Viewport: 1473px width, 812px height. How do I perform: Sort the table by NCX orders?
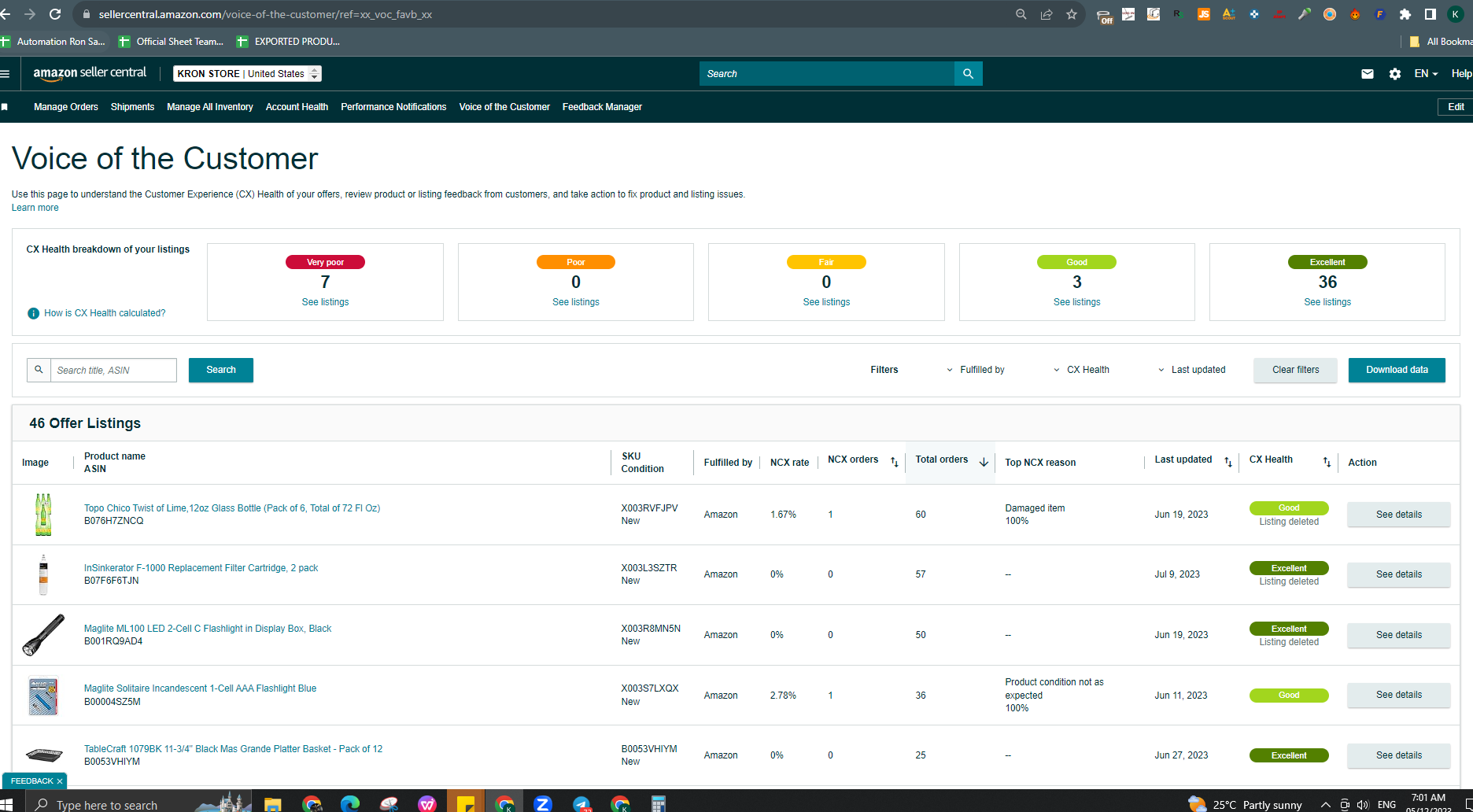click(894, 462)
